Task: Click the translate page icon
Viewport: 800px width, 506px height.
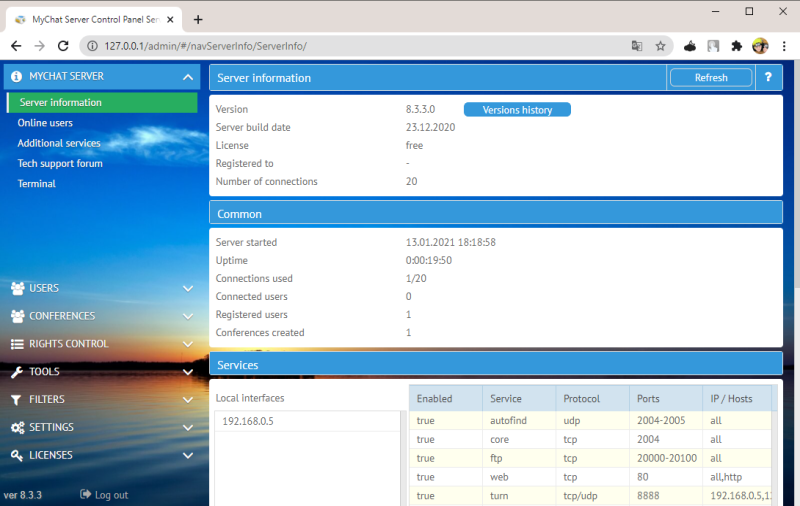Action: coord(637,46)
